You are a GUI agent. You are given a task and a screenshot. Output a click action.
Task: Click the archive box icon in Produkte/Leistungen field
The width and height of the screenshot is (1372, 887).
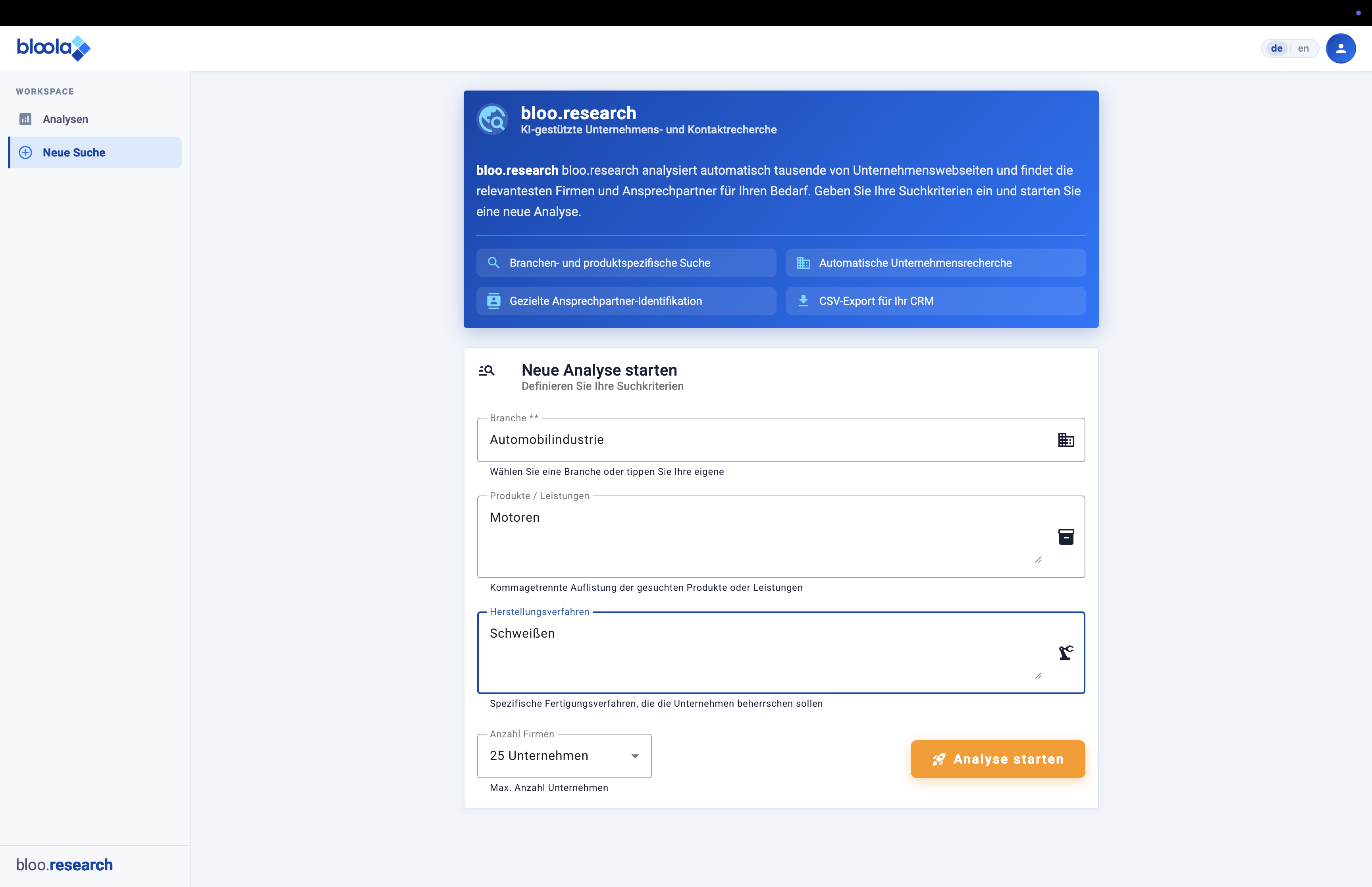tap(1066, 536)
